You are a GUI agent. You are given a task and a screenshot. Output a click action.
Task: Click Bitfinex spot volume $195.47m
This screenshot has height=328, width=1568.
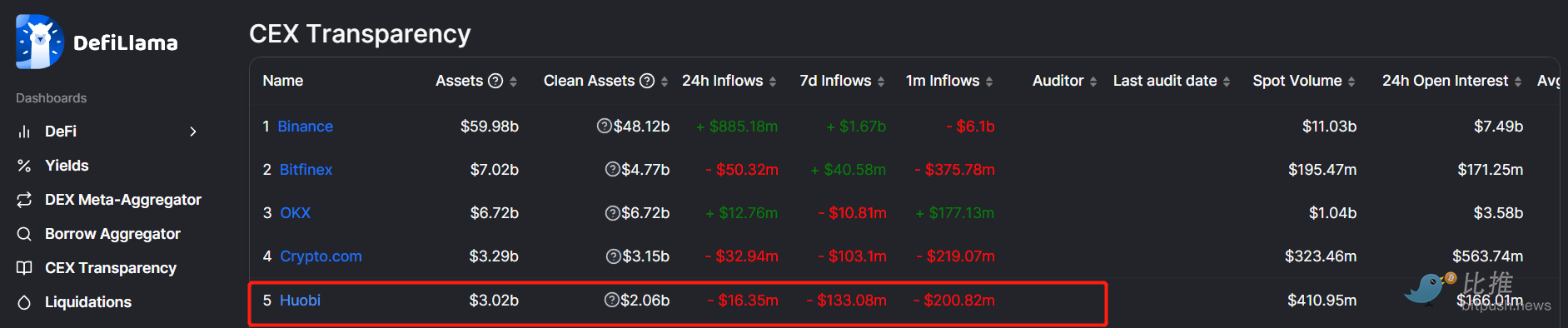(1322, 170)
